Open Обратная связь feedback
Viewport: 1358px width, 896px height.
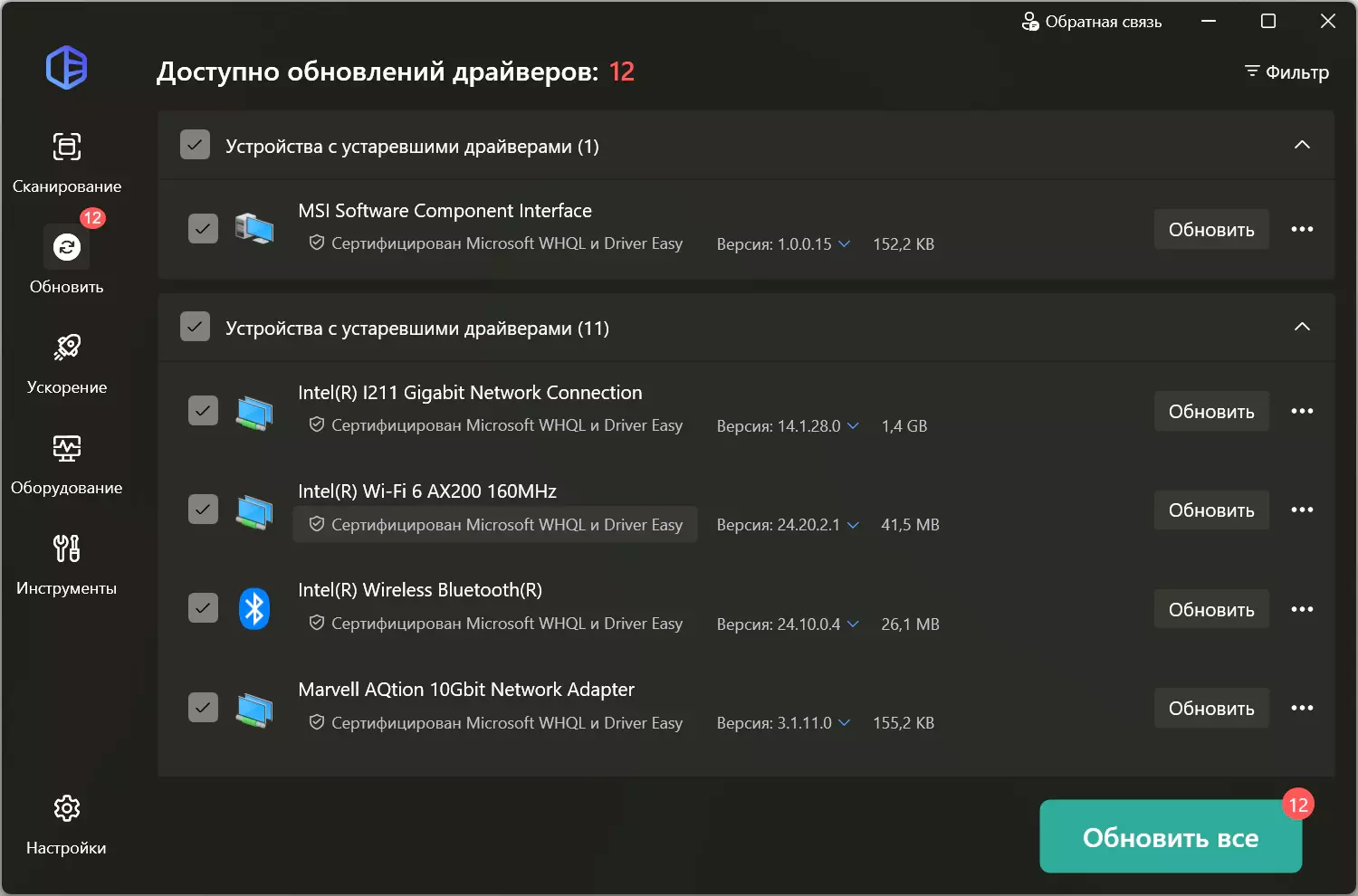tap(1092, 22)
